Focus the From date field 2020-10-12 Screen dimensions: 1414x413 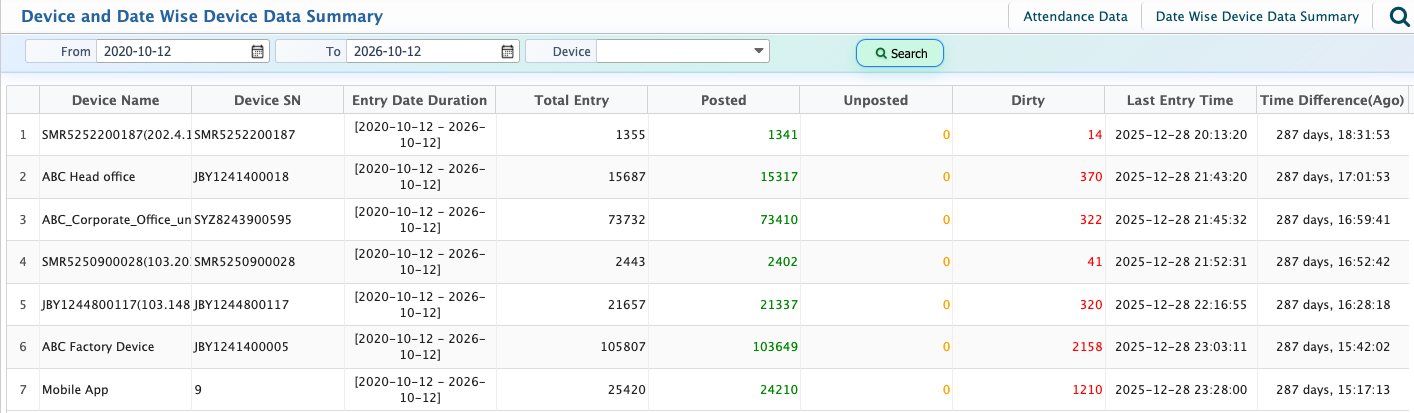coord(174,51)
